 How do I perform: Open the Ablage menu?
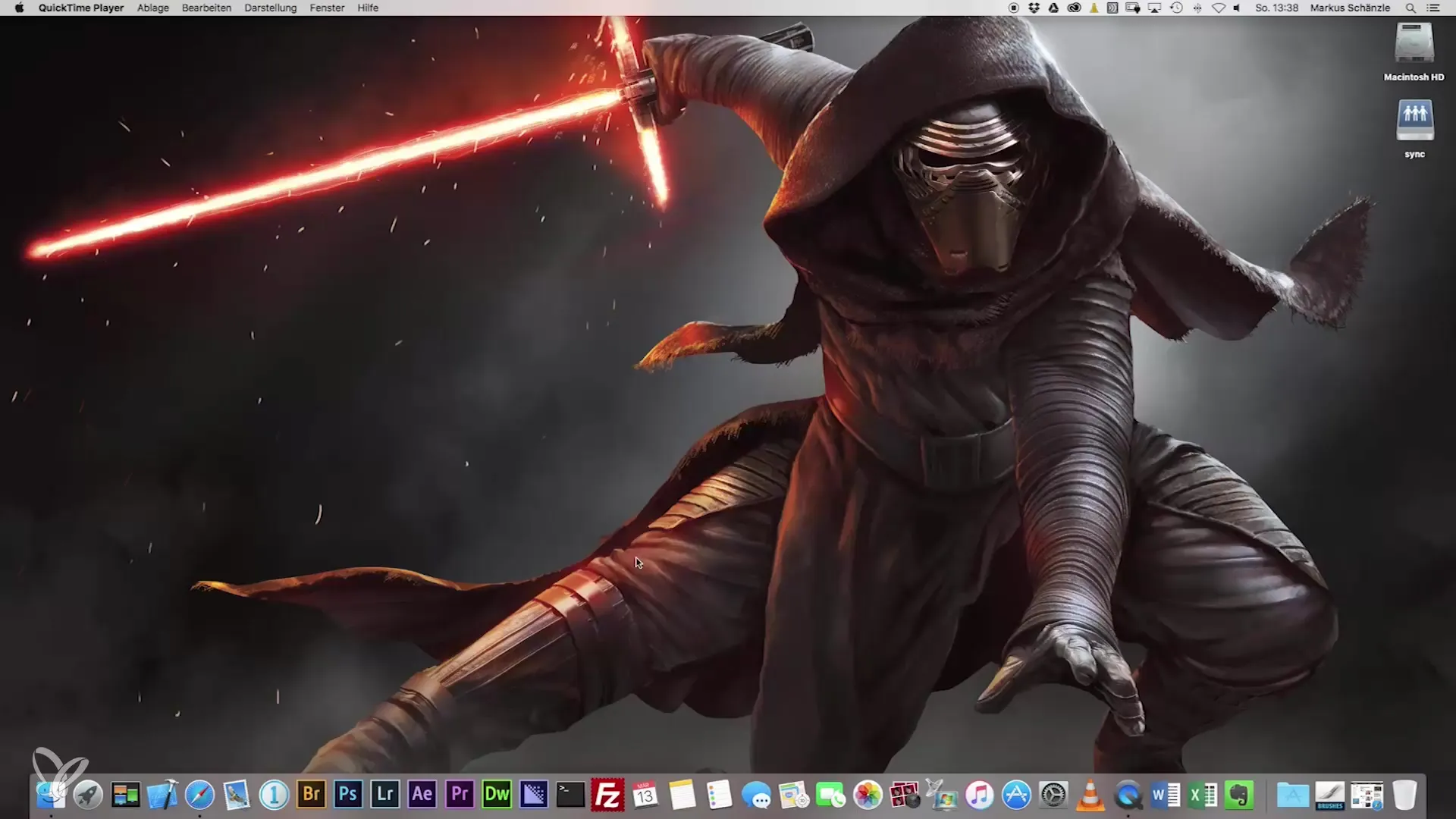click(153, 8)
